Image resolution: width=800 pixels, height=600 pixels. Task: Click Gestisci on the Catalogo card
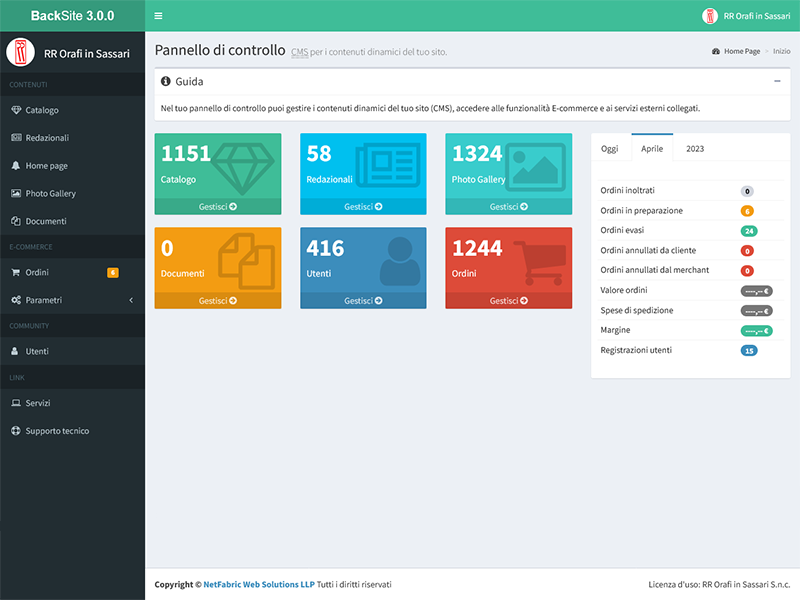218,207
